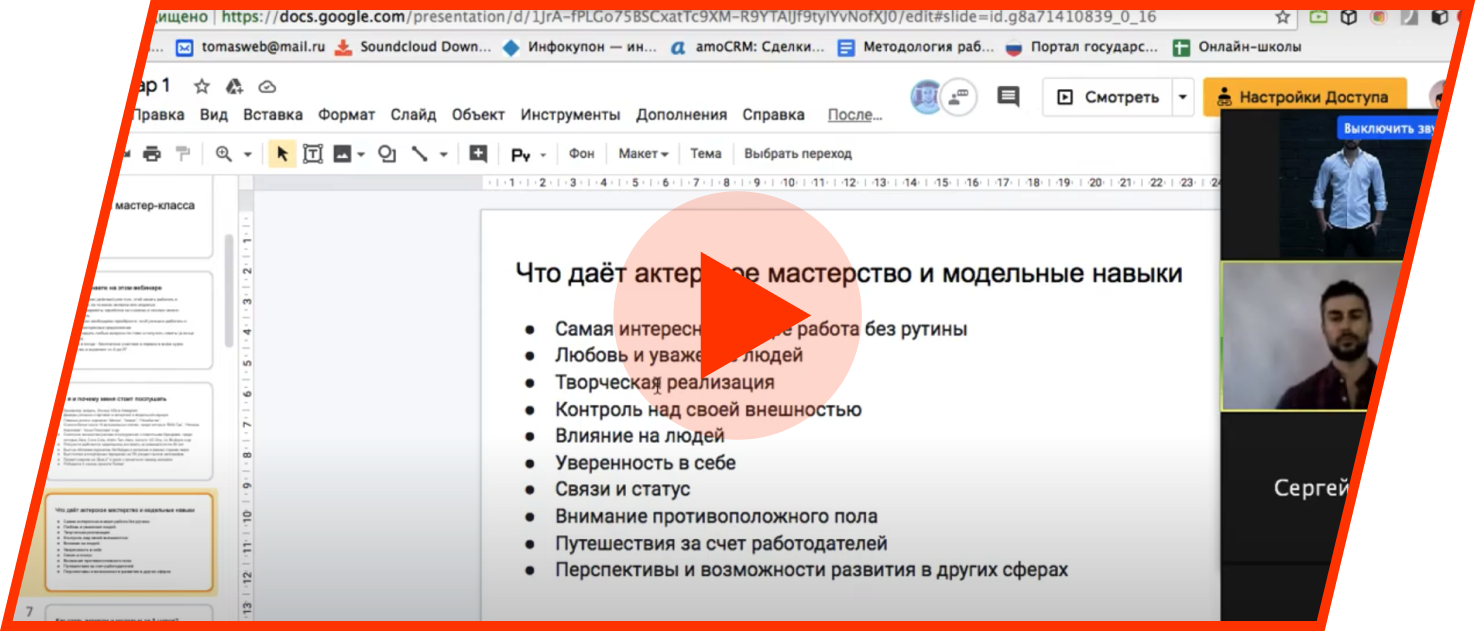Open the Справка menu
1476x631 pixels.
tap(773, 115)
